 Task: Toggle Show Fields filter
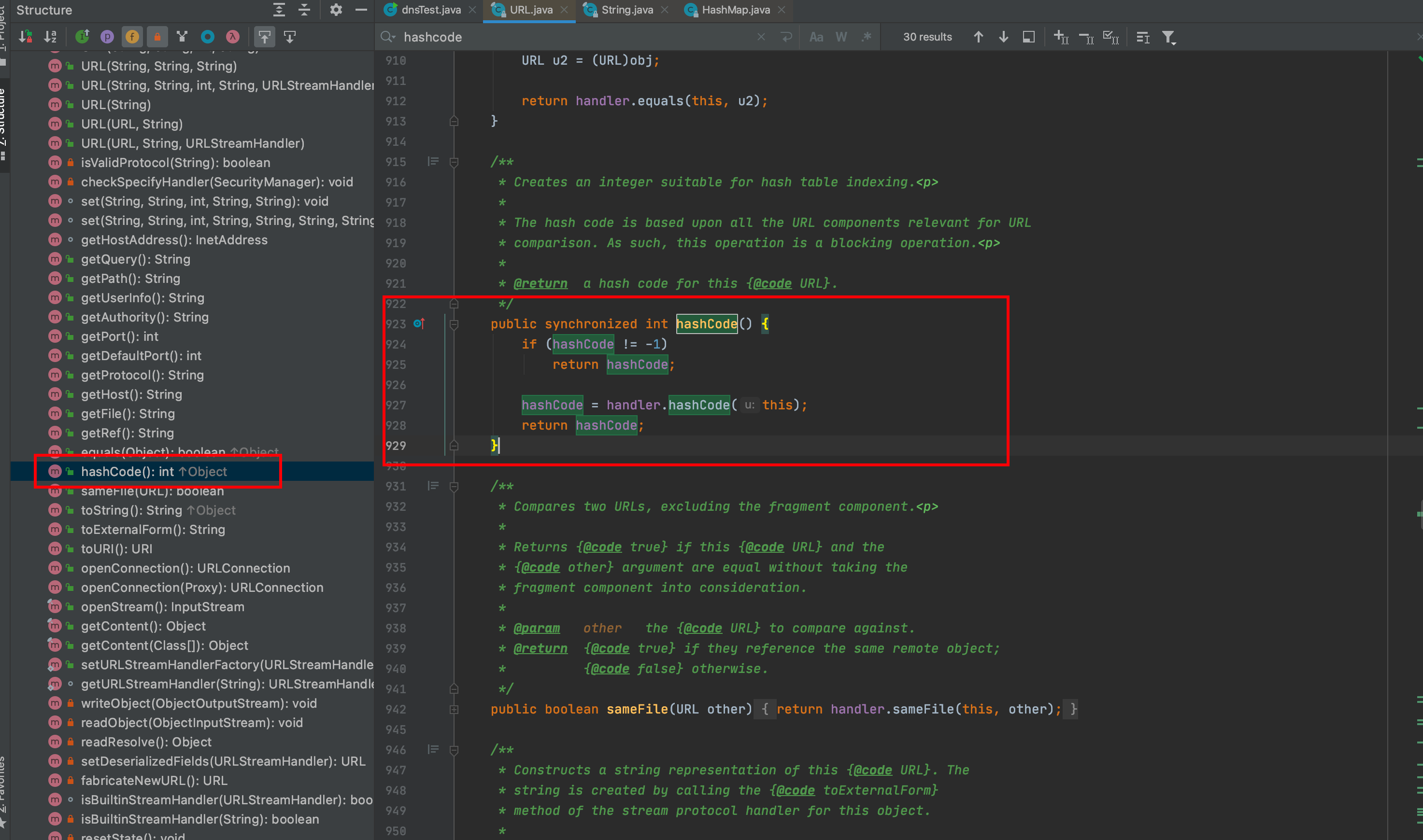pyautogui.click(x=132, y=37)
